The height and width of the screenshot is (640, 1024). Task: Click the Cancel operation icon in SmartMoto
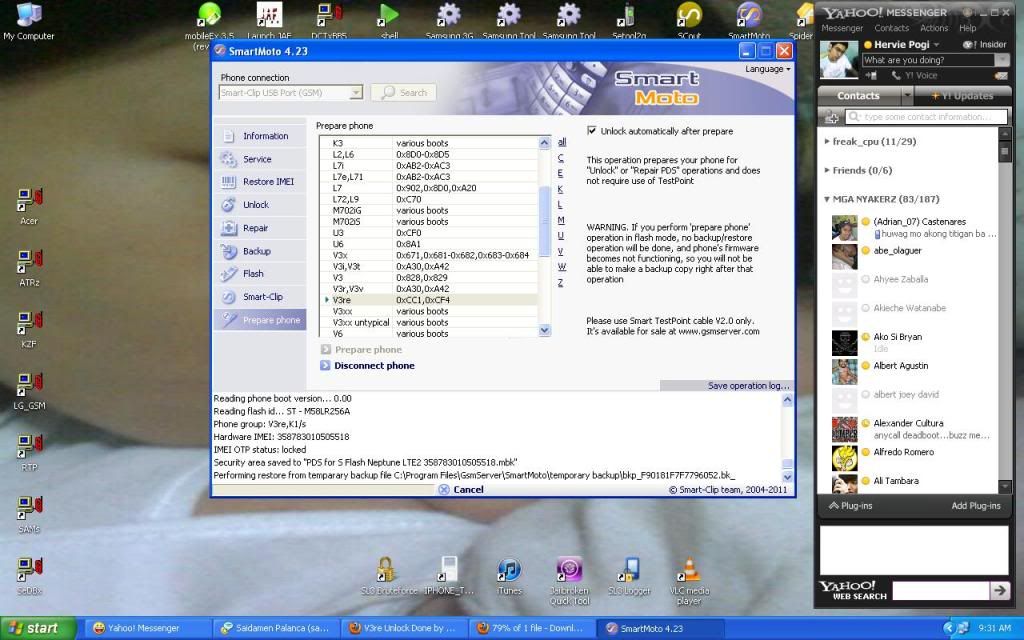click(444, 489)
